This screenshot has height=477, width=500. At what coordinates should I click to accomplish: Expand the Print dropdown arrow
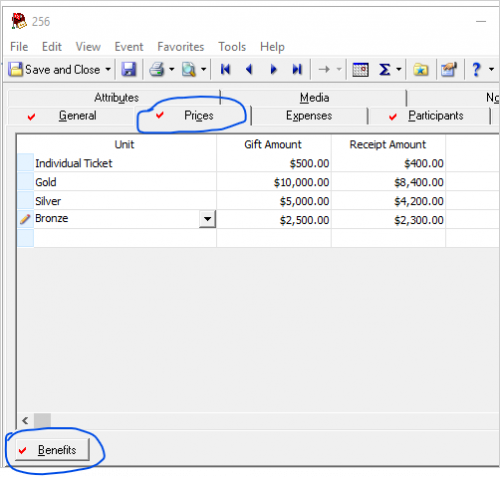coord(172,70)
